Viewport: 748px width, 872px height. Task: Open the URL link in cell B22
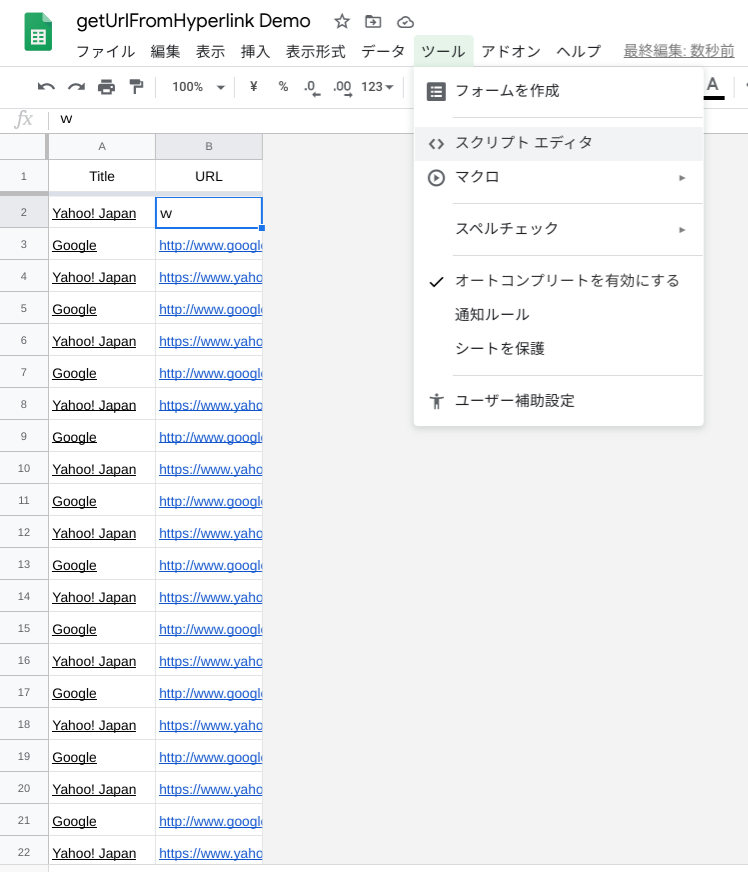point(210,853)
